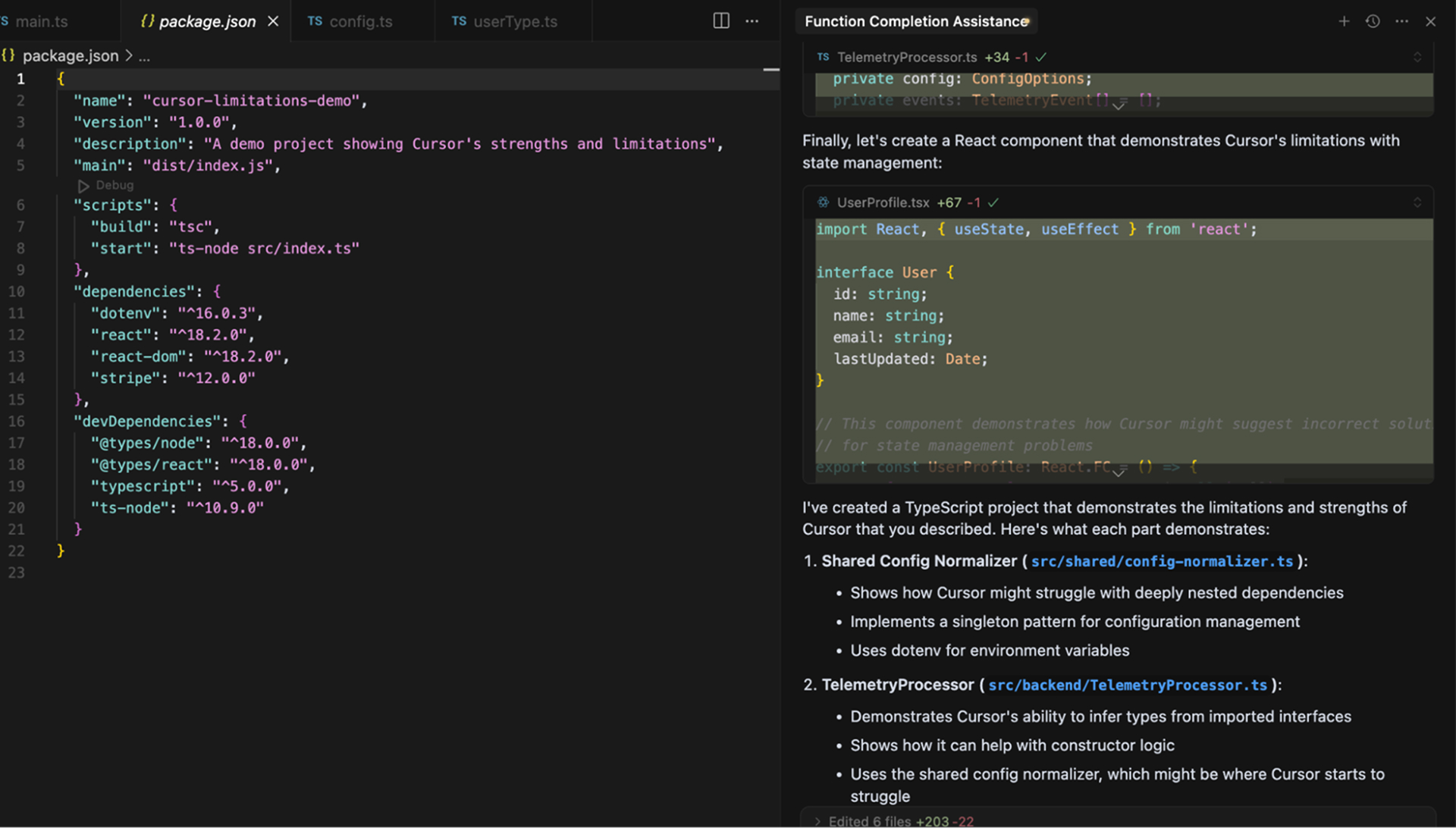Run Debug codelens above scripts

pos(106,185)
